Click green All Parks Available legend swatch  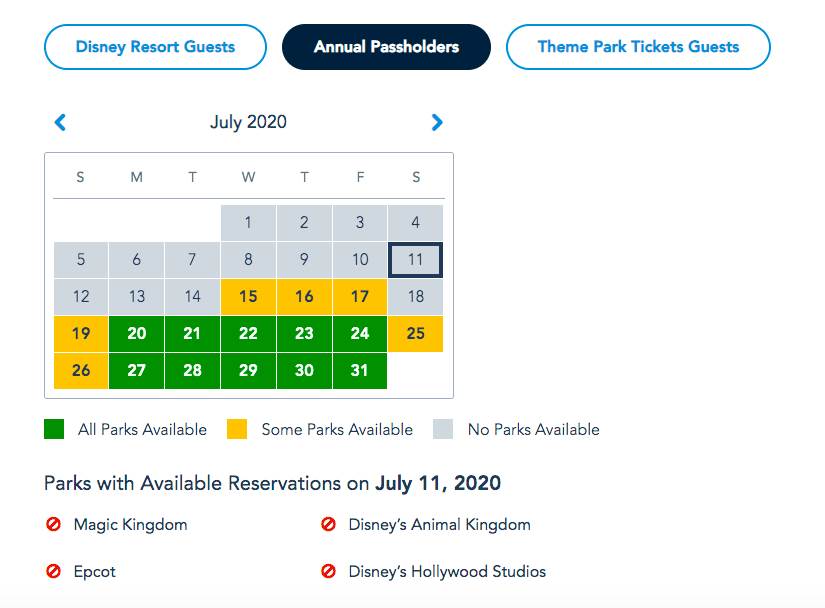[54, 430]
